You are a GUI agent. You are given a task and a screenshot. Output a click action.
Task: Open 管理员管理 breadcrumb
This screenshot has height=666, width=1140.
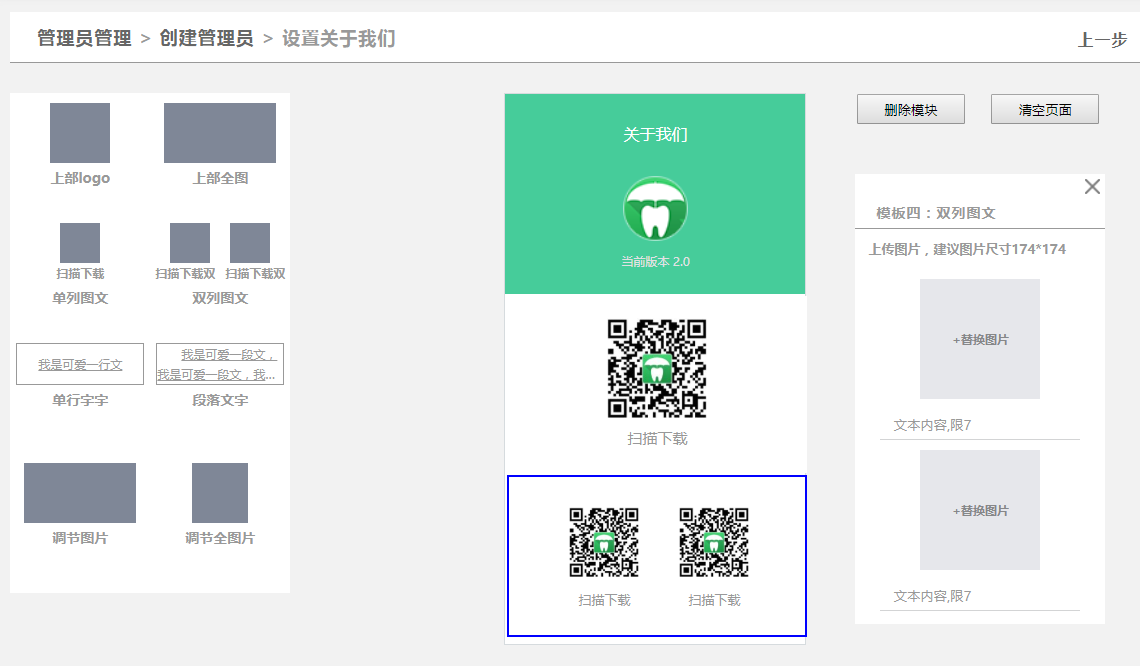pyautogui.click(x=84, y=38)
